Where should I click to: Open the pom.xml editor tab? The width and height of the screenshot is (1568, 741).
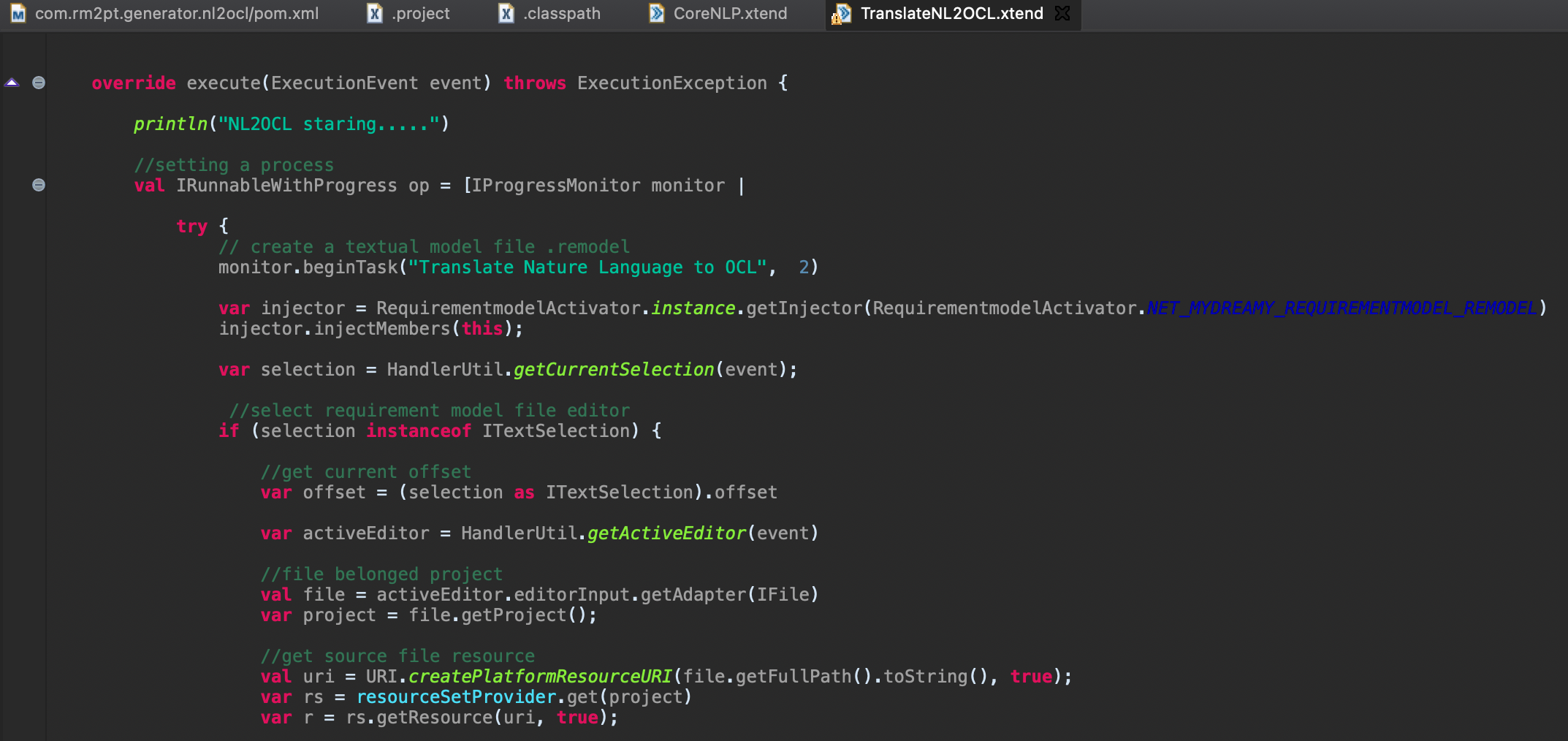[165, 13]
